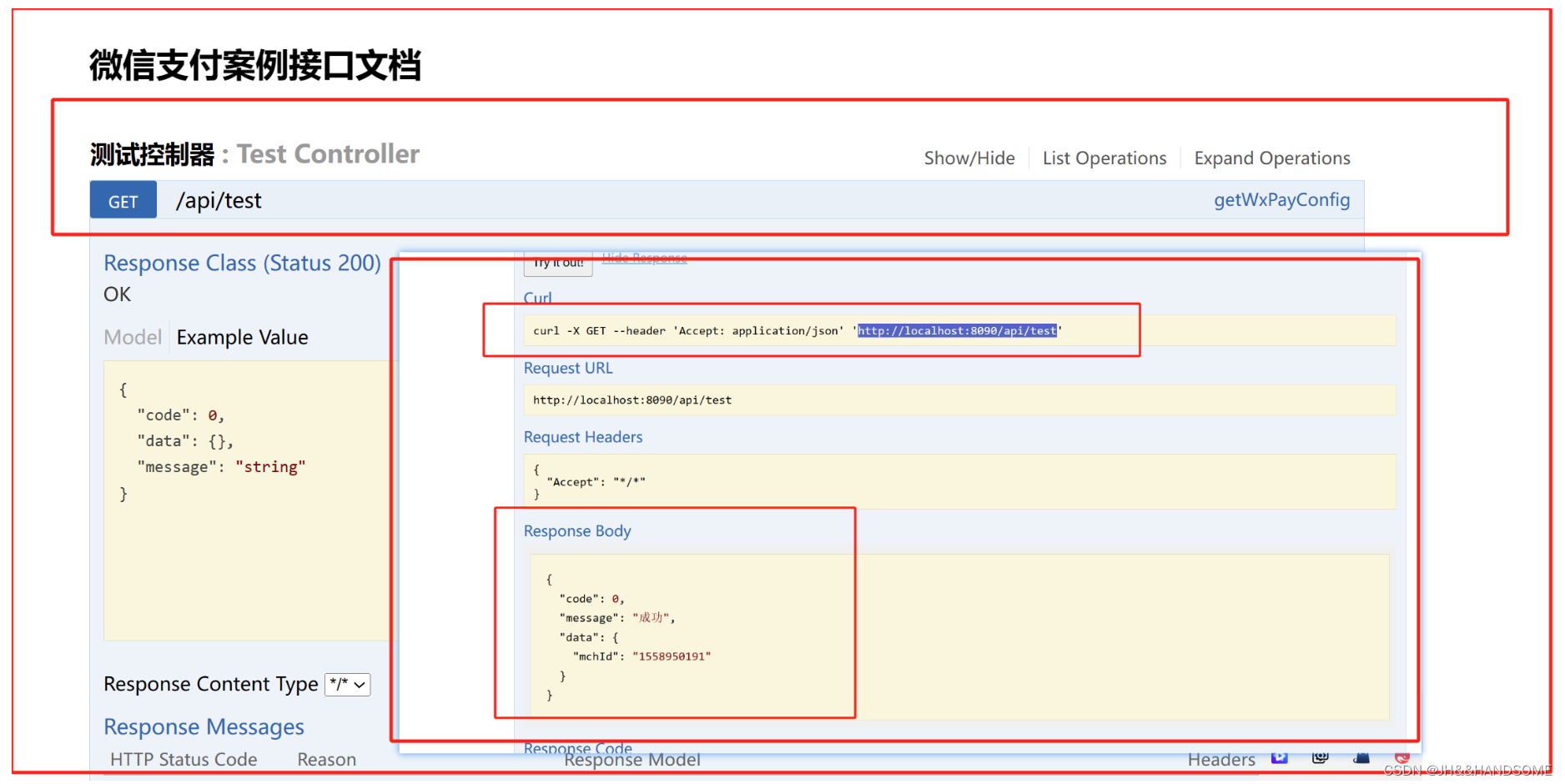
Task: Click the "message": "成功" line
Action: pyautogui.click(x=617, y=618)
